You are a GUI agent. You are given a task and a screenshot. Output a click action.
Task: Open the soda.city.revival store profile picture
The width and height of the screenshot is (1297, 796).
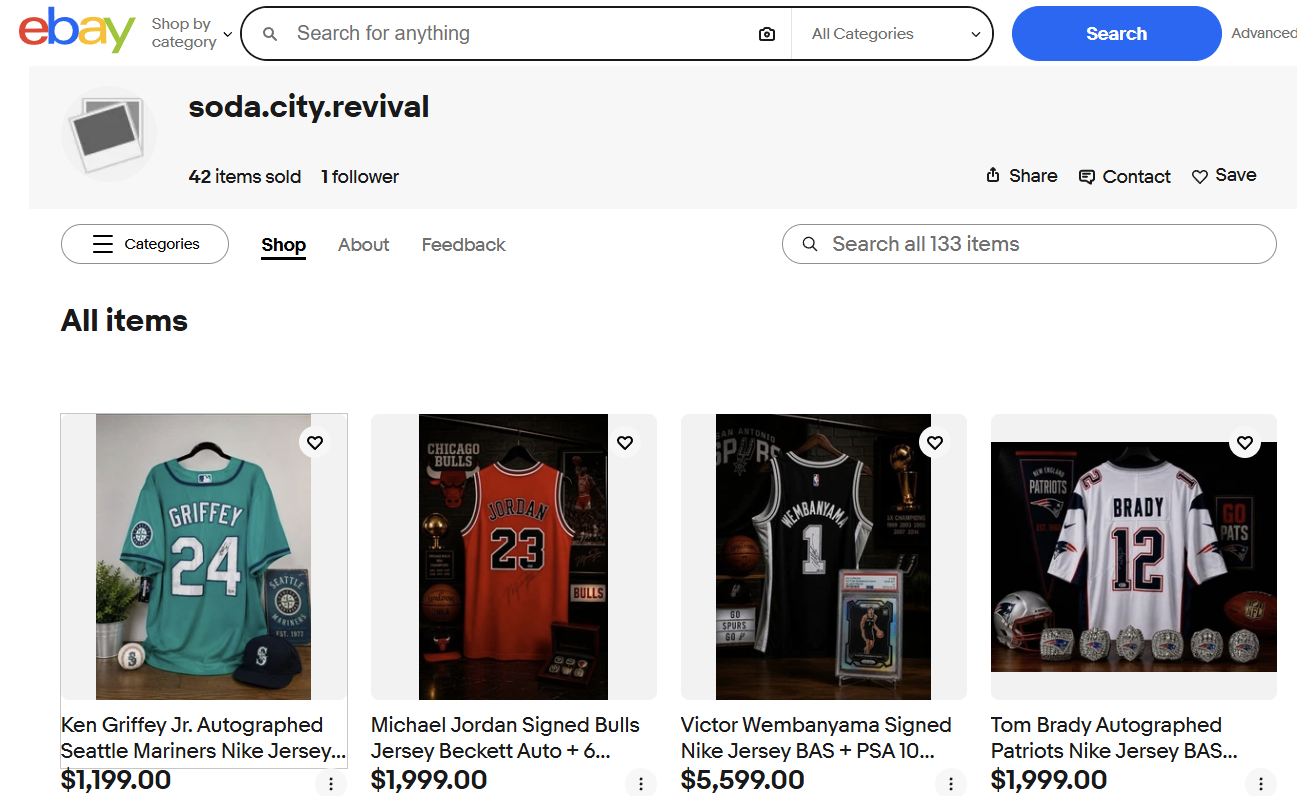point(109,133)
